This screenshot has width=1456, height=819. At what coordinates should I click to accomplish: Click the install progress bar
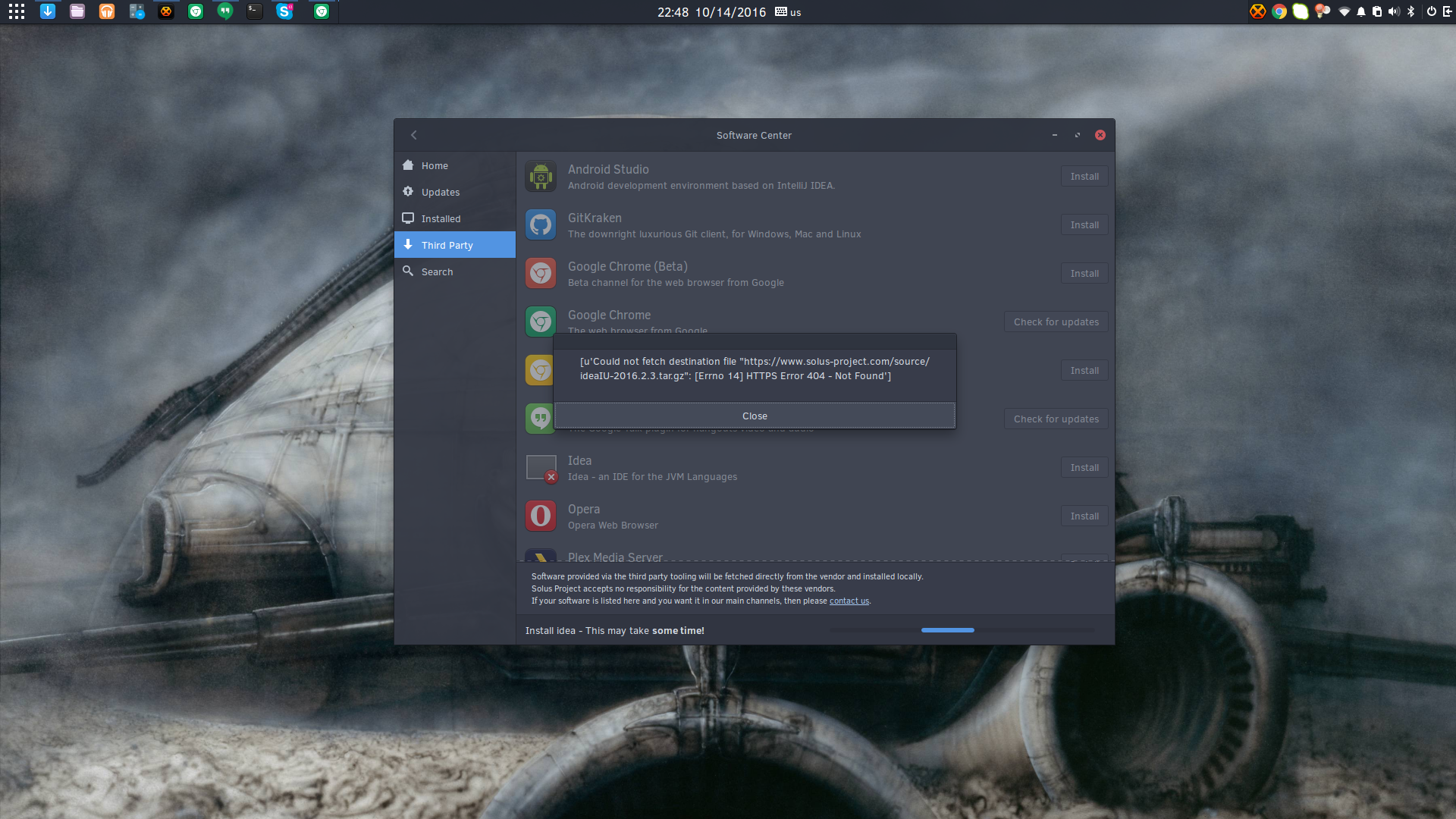962,630
